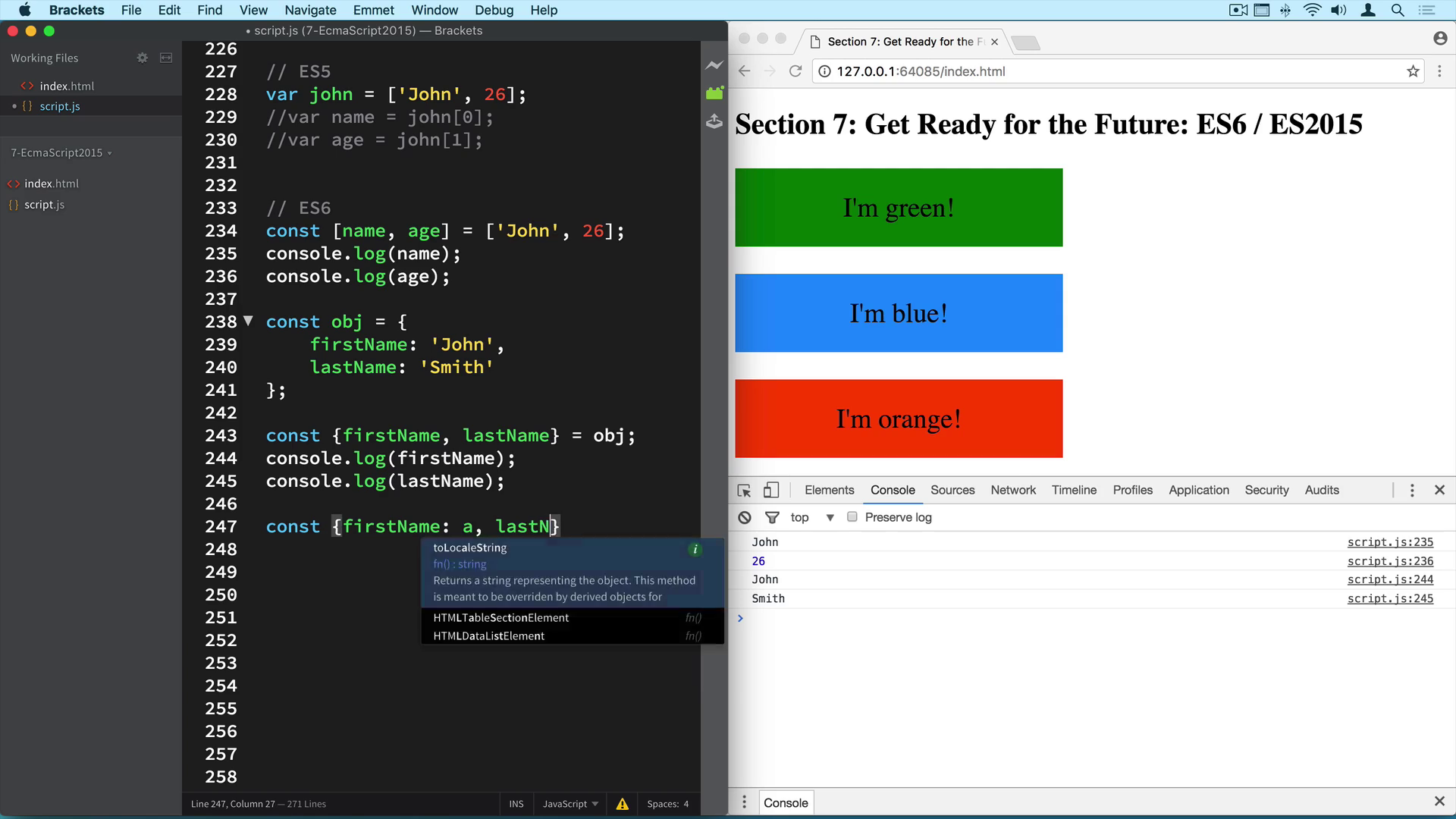1456x819 pixels.
Task: Open the Emmet menu
Action: click(374, 10)
